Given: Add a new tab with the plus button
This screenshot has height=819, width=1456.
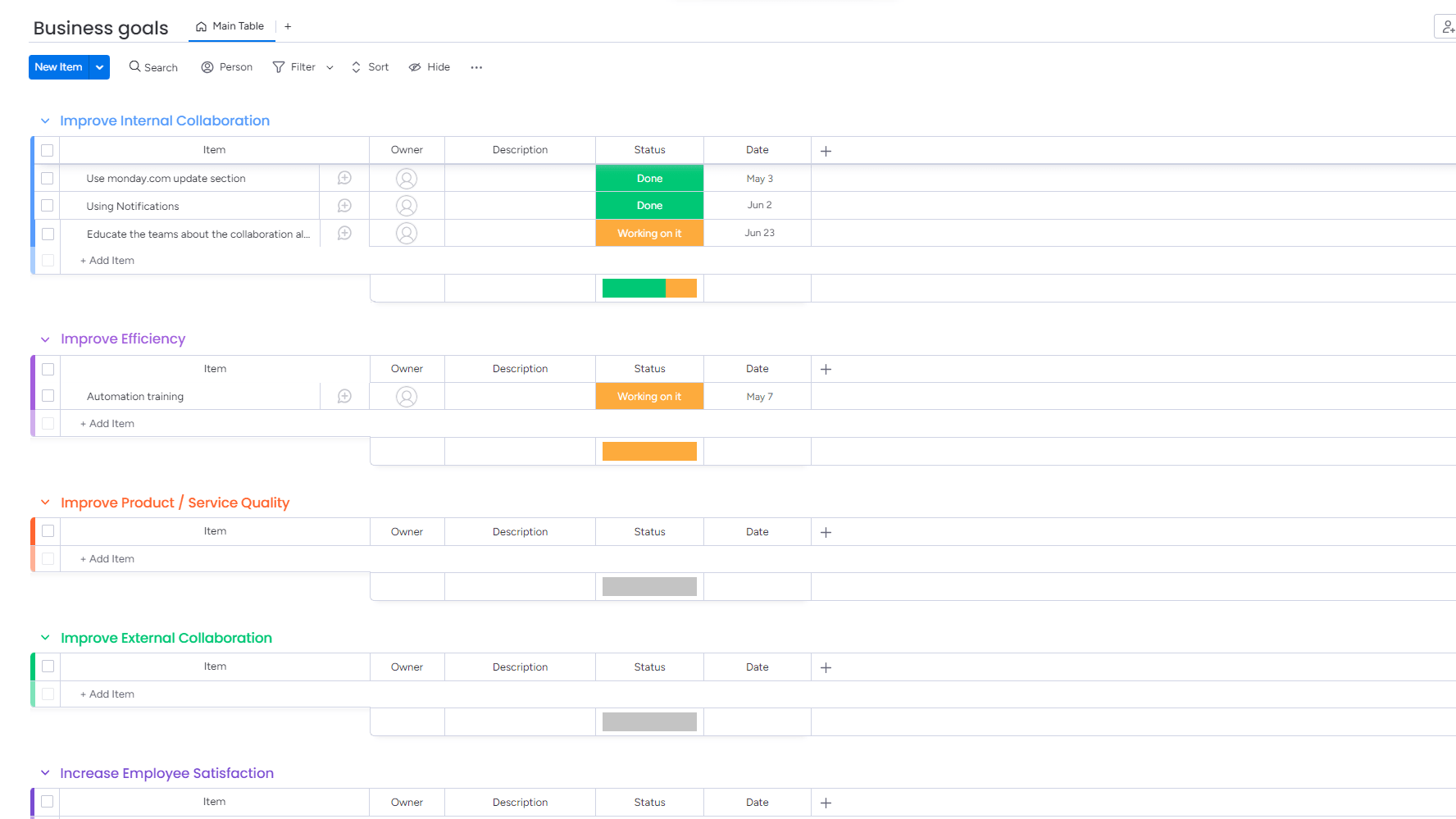Looking at the screenshot, I should click(x=288, y=25).
